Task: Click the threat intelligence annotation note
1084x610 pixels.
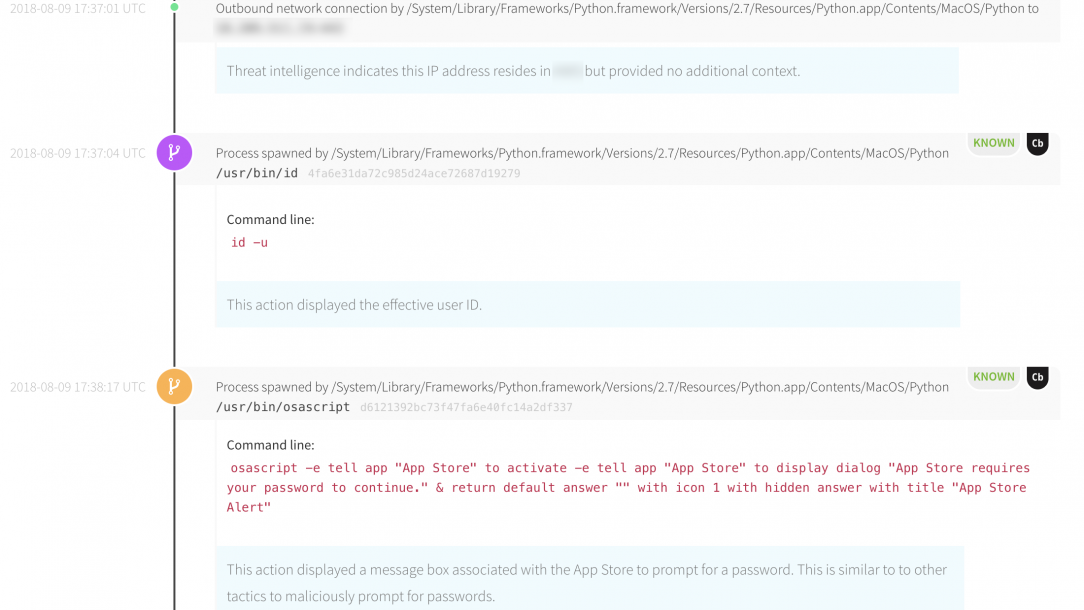Action: 513,71
